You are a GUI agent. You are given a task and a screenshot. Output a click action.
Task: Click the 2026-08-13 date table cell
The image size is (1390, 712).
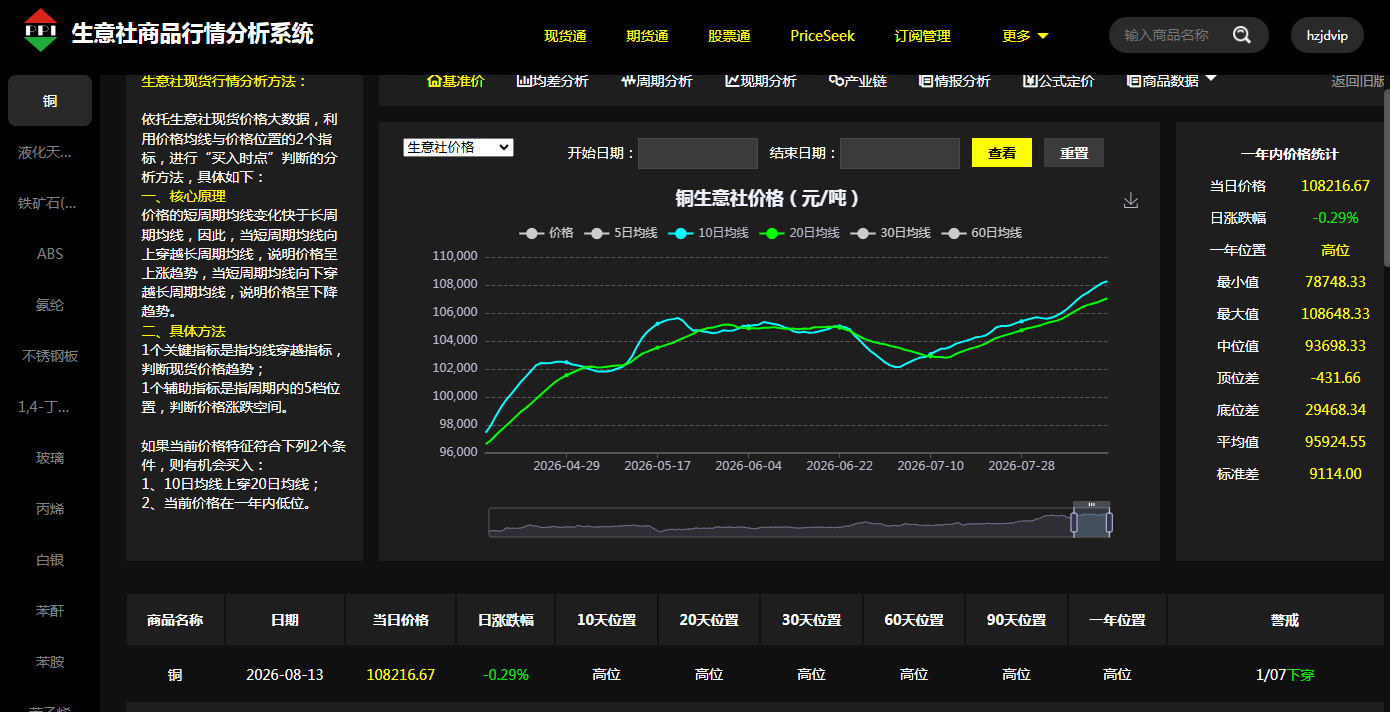point(285,675)
